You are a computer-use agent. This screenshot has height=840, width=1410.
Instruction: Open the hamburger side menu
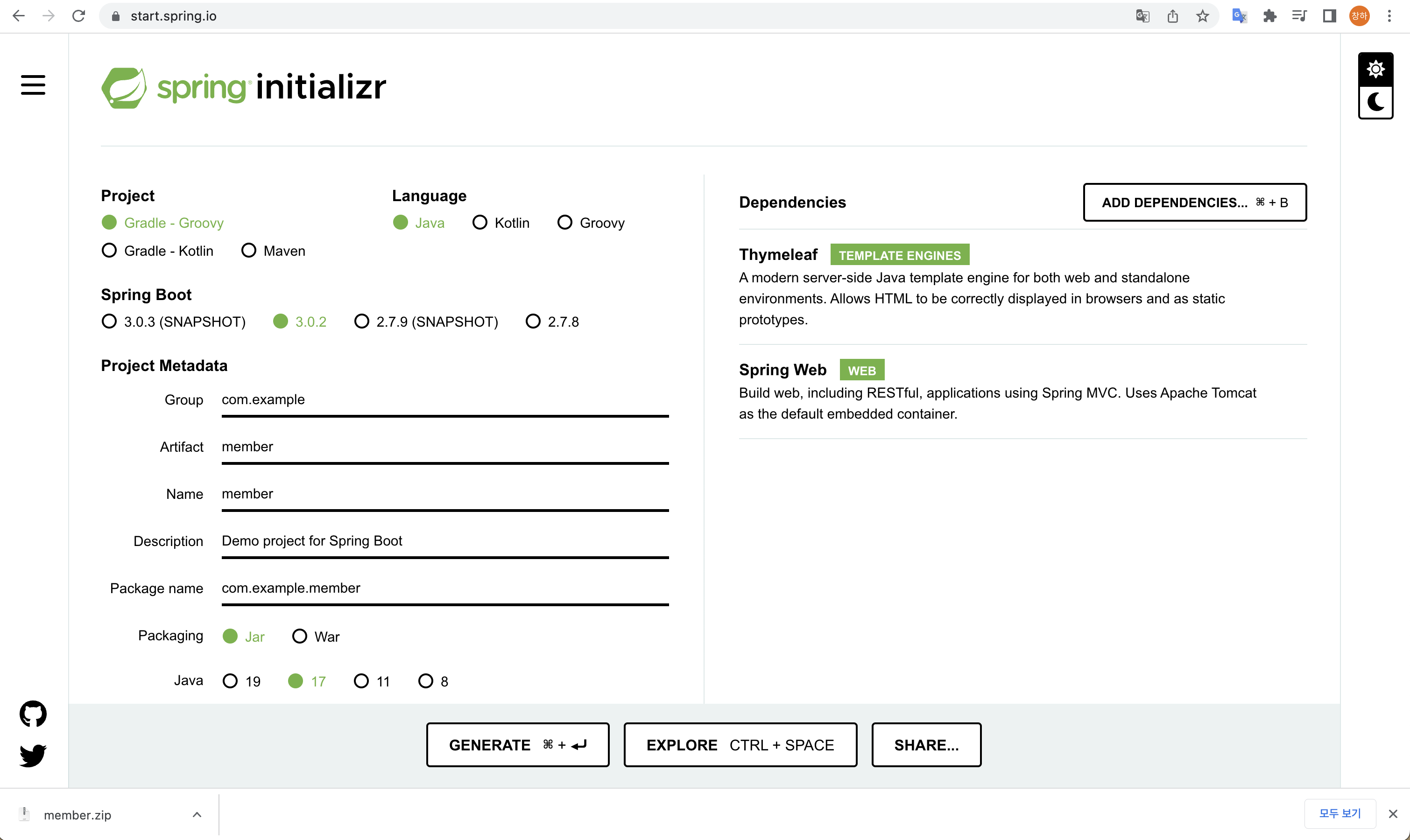point(33,85)
